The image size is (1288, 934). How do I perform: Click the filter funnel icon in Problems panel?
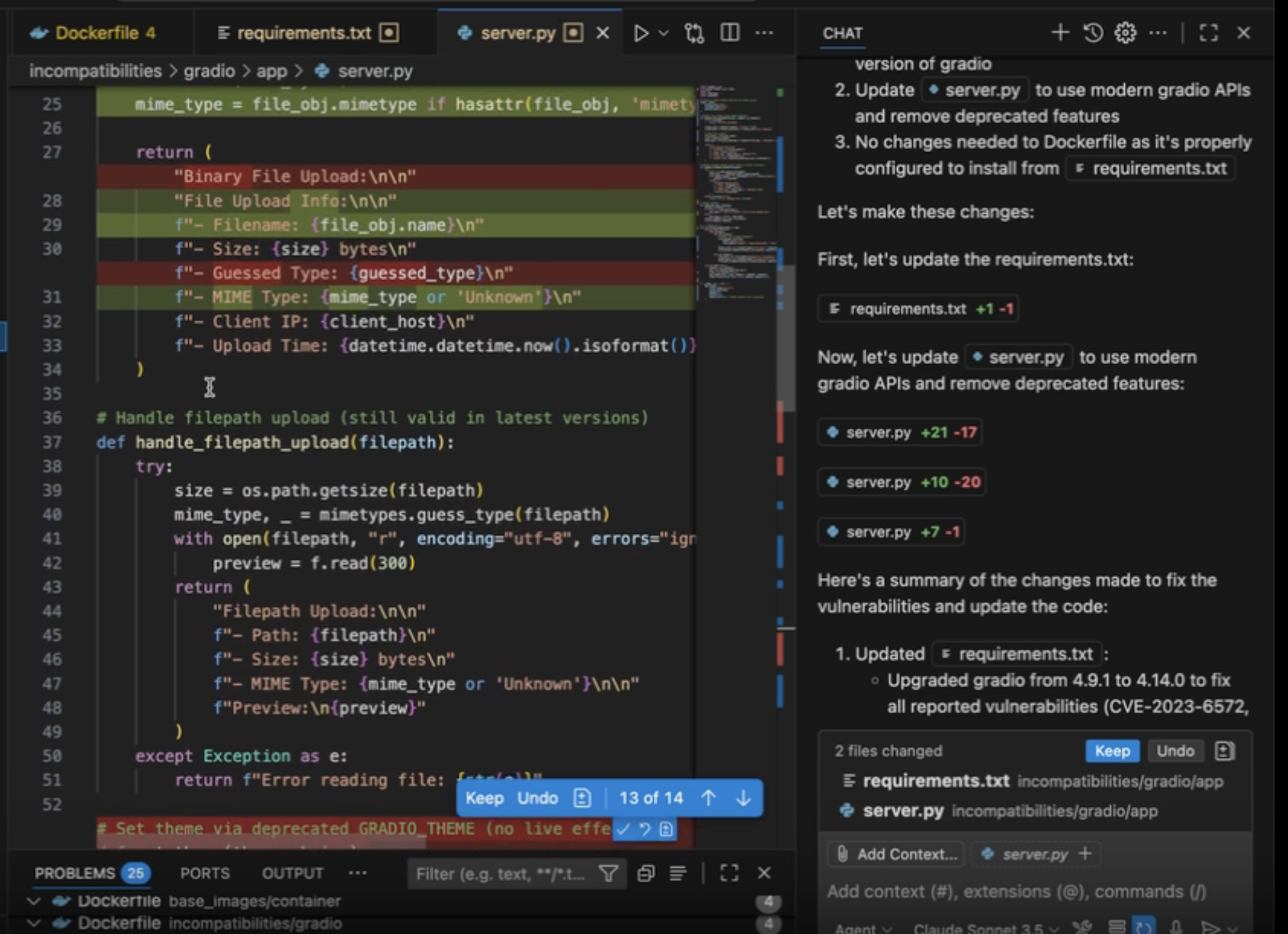click(608, 873)
